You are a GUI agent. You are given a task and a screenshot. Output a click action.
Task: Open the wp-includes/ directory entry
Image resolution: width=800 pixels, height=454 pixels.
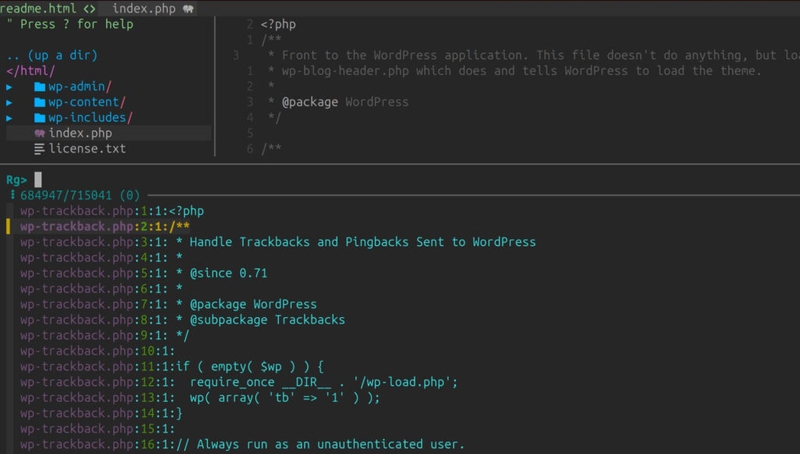(x=91, y=118)
